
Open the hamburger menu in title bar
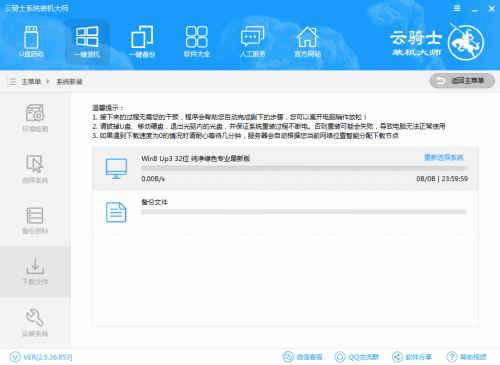457,8
